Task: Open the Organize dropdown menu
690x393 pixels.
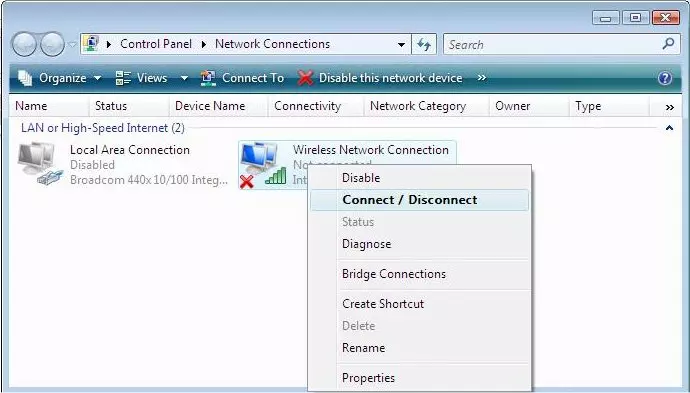Action: pos(60,78)
